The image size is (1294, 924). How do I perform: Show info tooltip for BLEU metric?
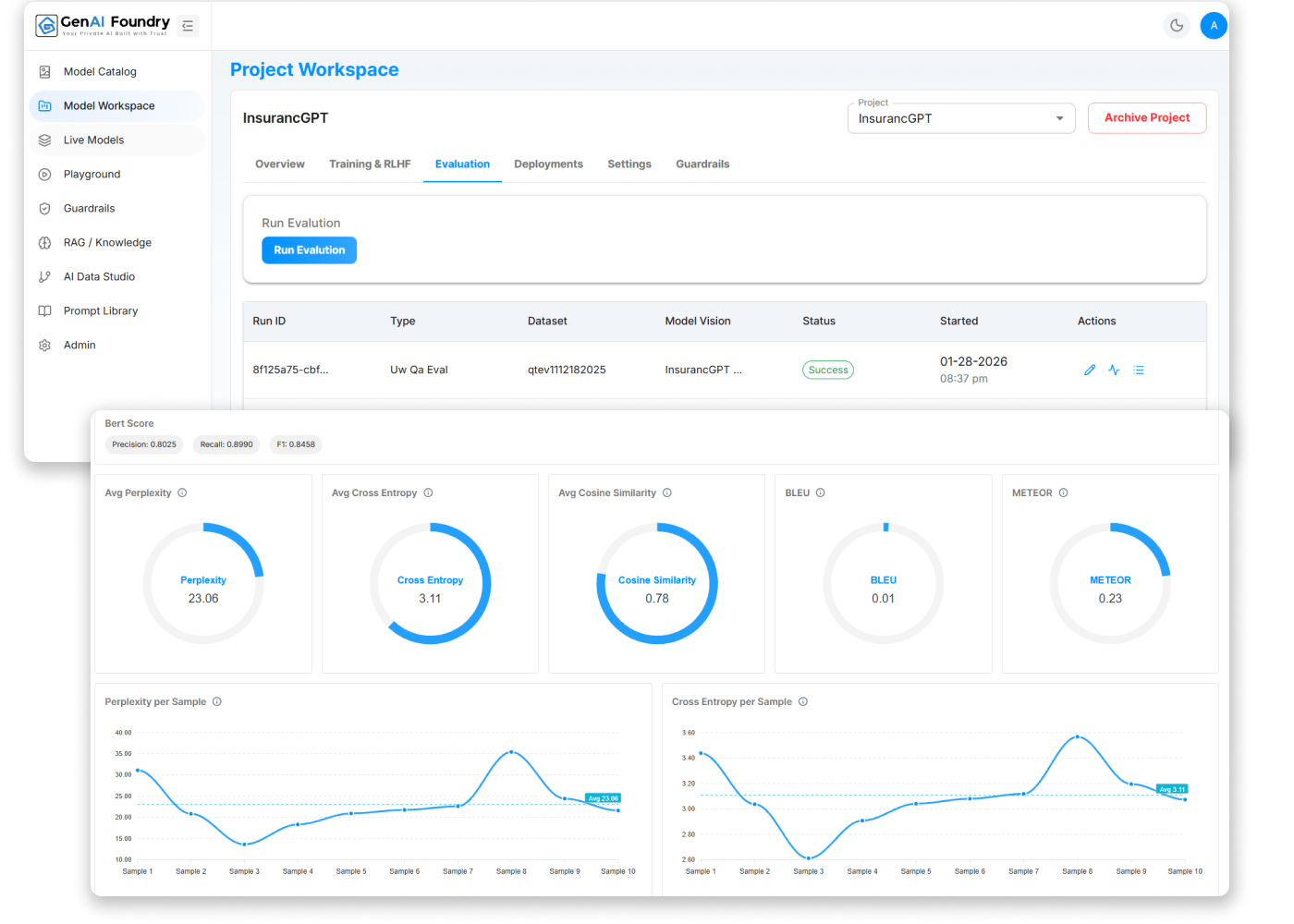click(x=821, y=492)
